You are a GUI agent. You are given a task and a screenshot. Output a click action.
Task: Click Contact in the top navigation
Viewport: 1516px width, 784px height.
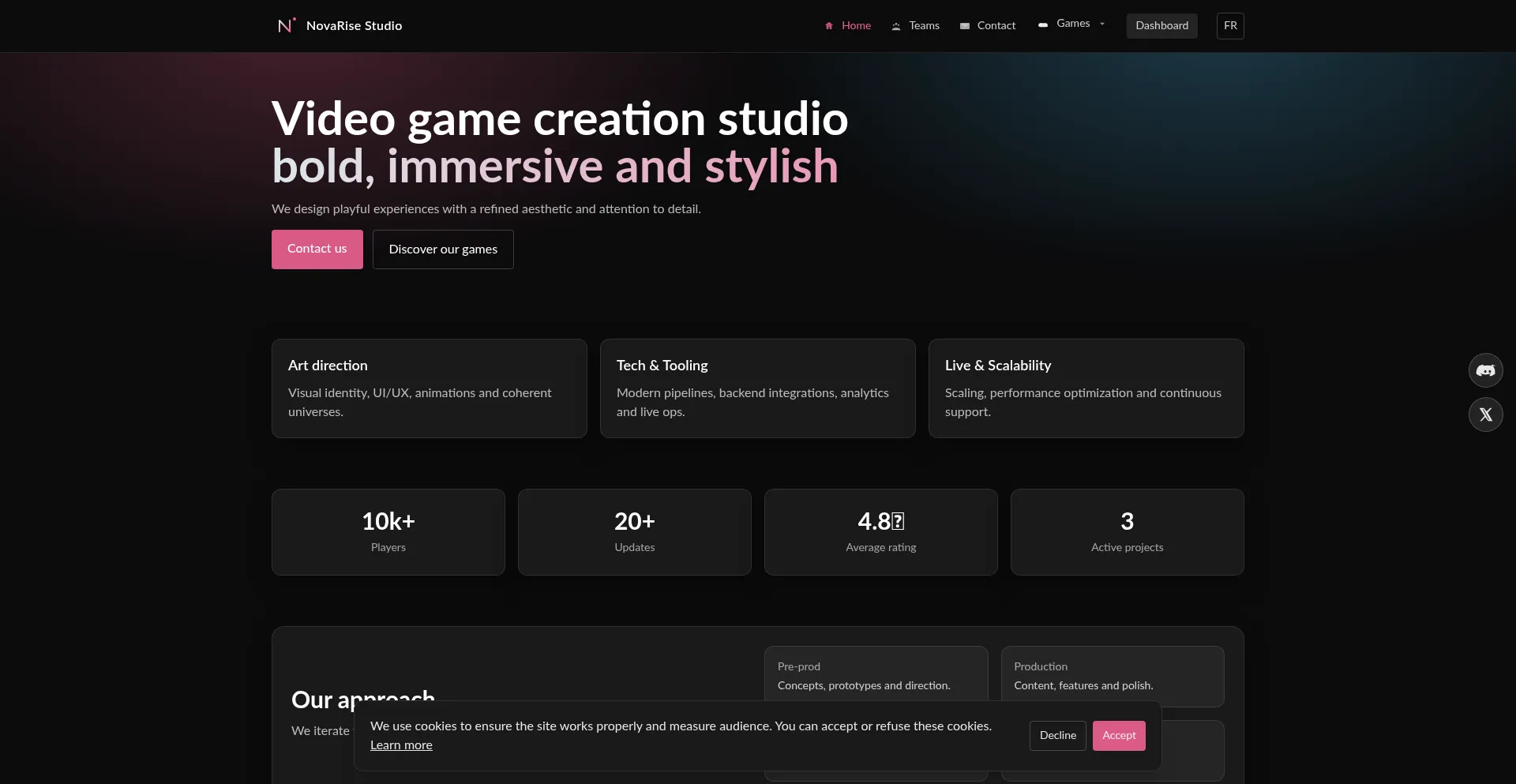point(996,25)
